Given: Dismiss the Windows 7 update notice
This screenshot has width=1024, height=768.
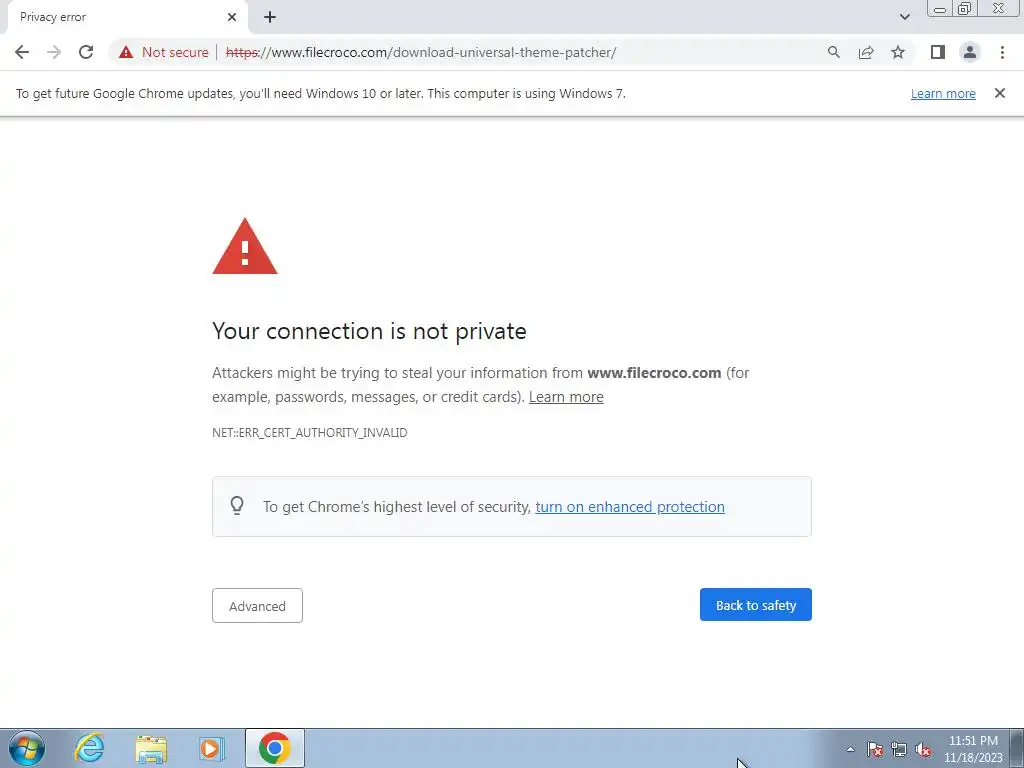Looking at the screenshot, I should tap(999, 93).
